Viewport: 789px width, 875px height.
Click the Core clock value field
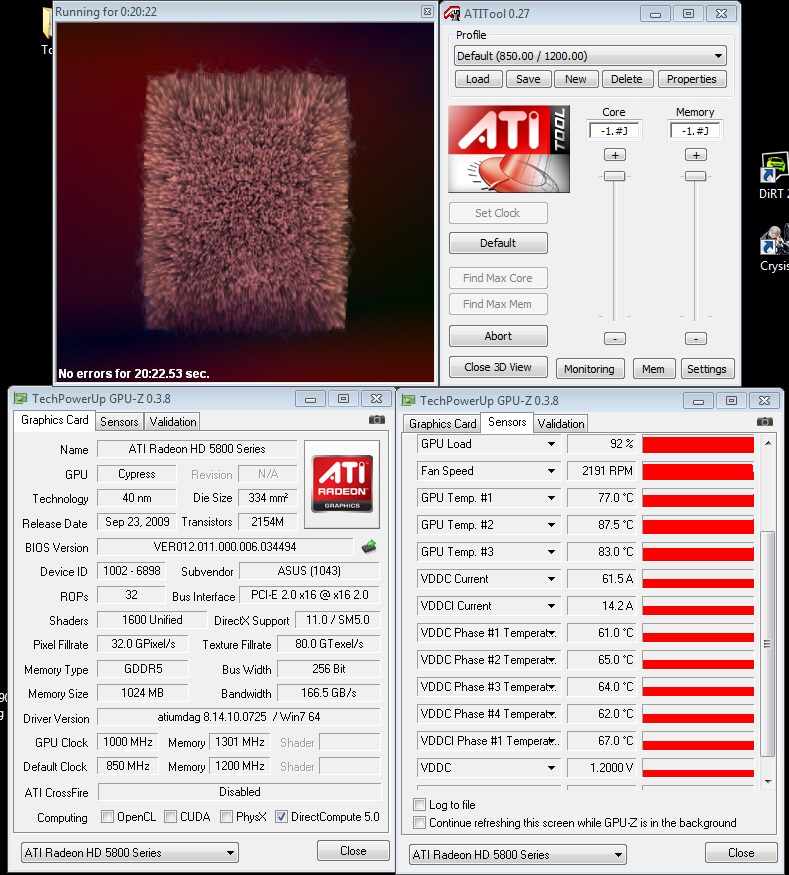coord(614,131)
